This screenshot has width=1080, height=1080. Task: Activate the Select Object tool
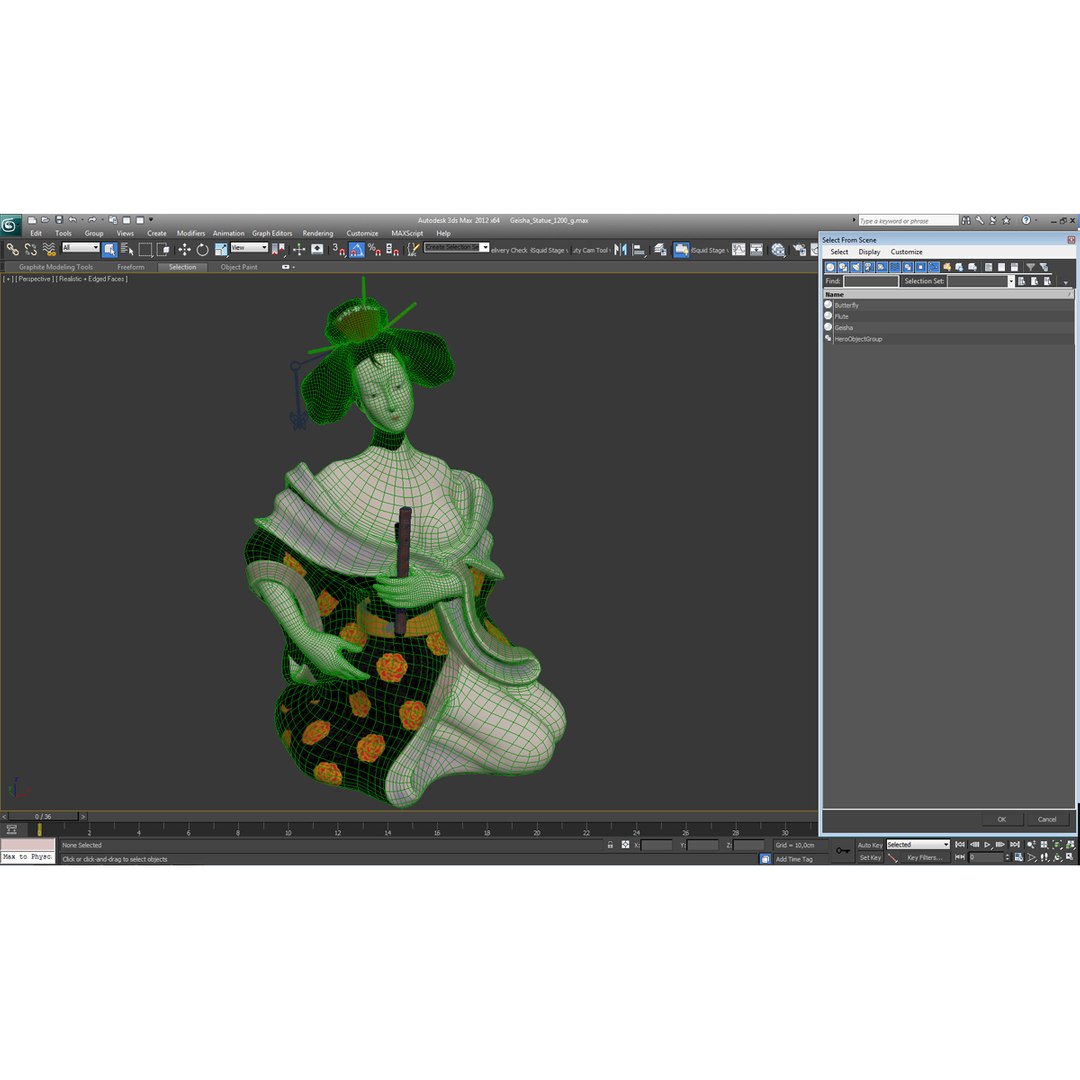pos(110,249)
